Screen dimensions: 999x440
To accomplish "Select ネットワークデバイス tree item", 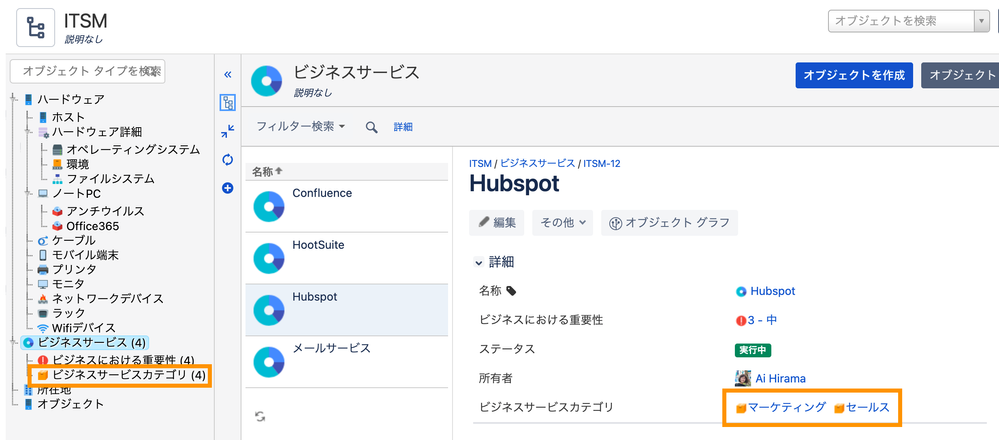I will (108, 298).
